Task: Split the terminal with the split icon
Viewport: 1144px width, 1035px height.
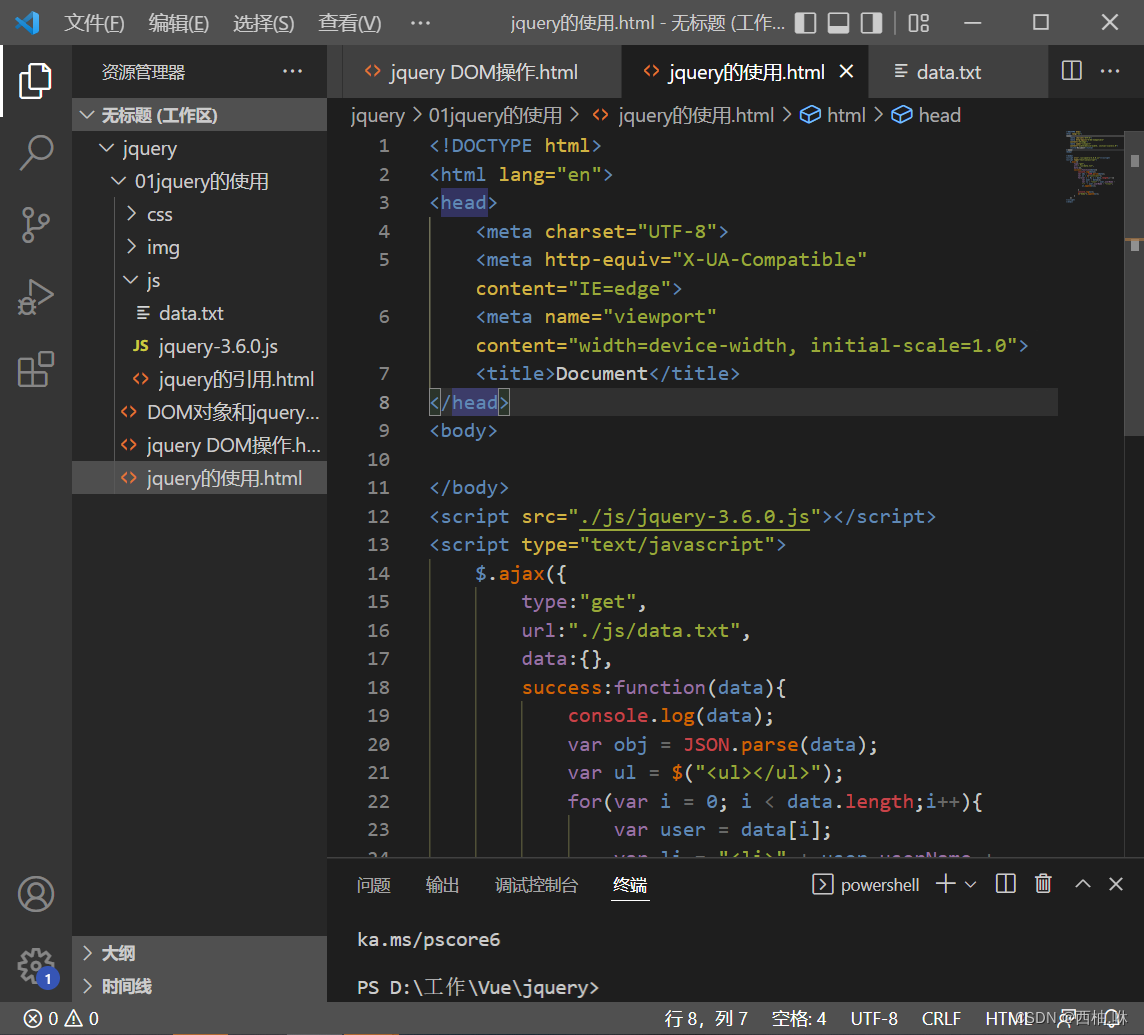Action: pyautogui.click(x=1005, y=884)
